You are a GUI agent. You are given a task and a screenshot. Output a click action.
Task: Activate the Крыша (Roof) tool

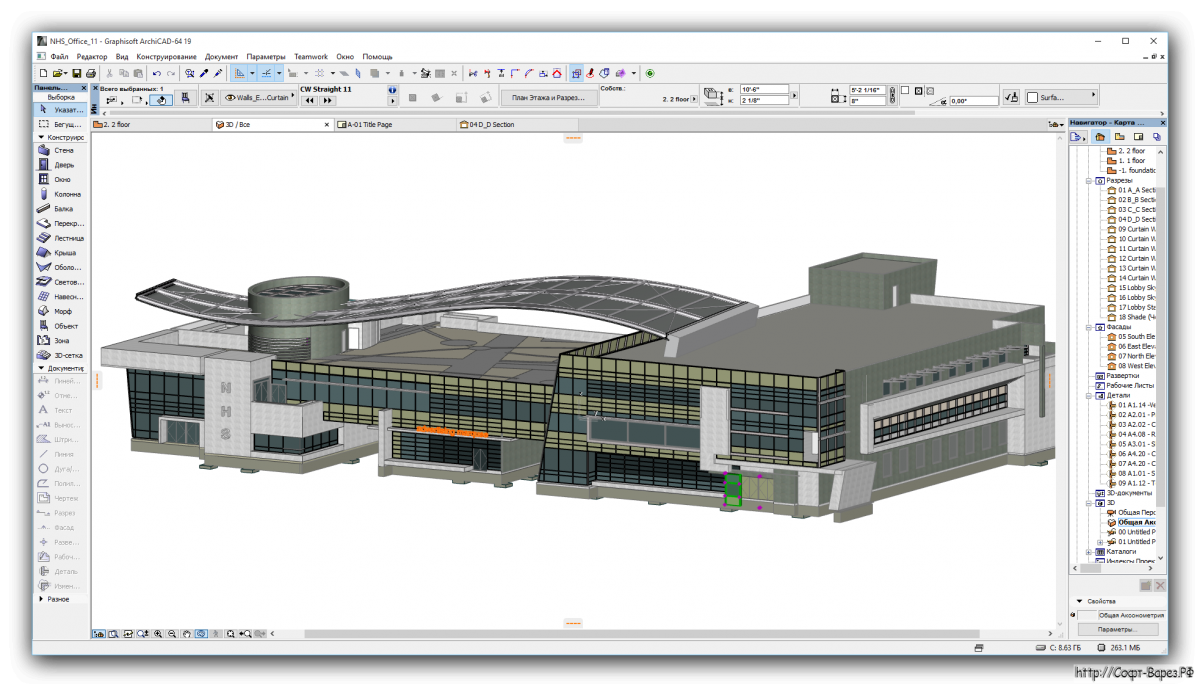point(62,253)
